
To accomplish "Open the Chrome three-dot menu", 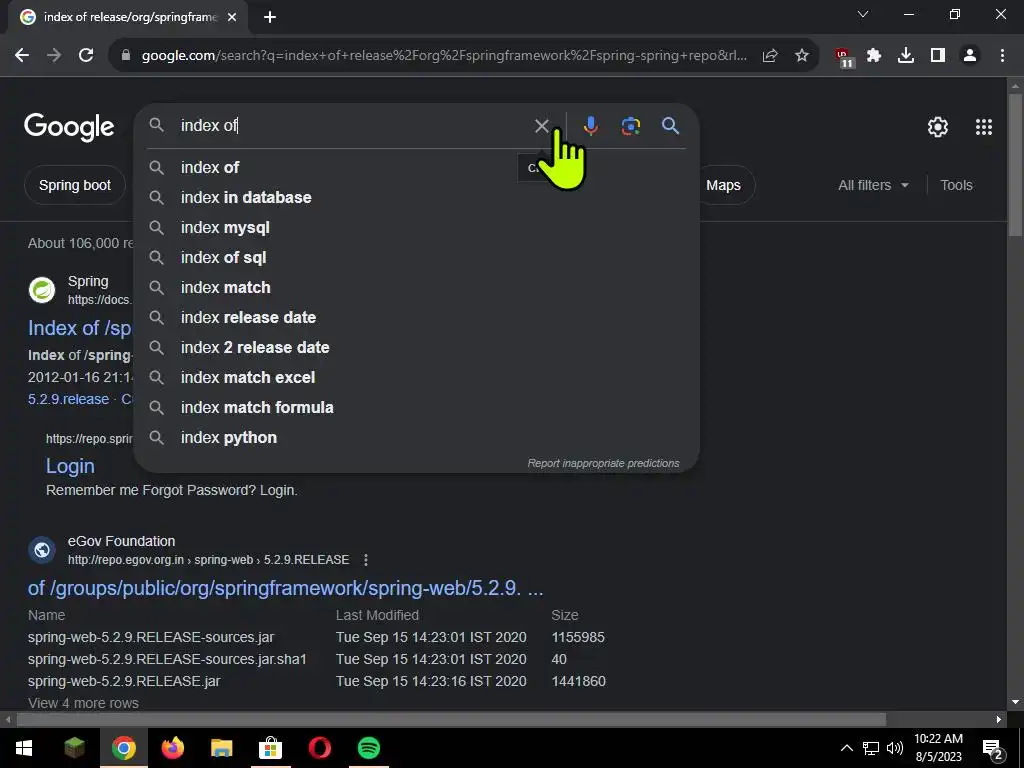I will [x=1002, y=56].
